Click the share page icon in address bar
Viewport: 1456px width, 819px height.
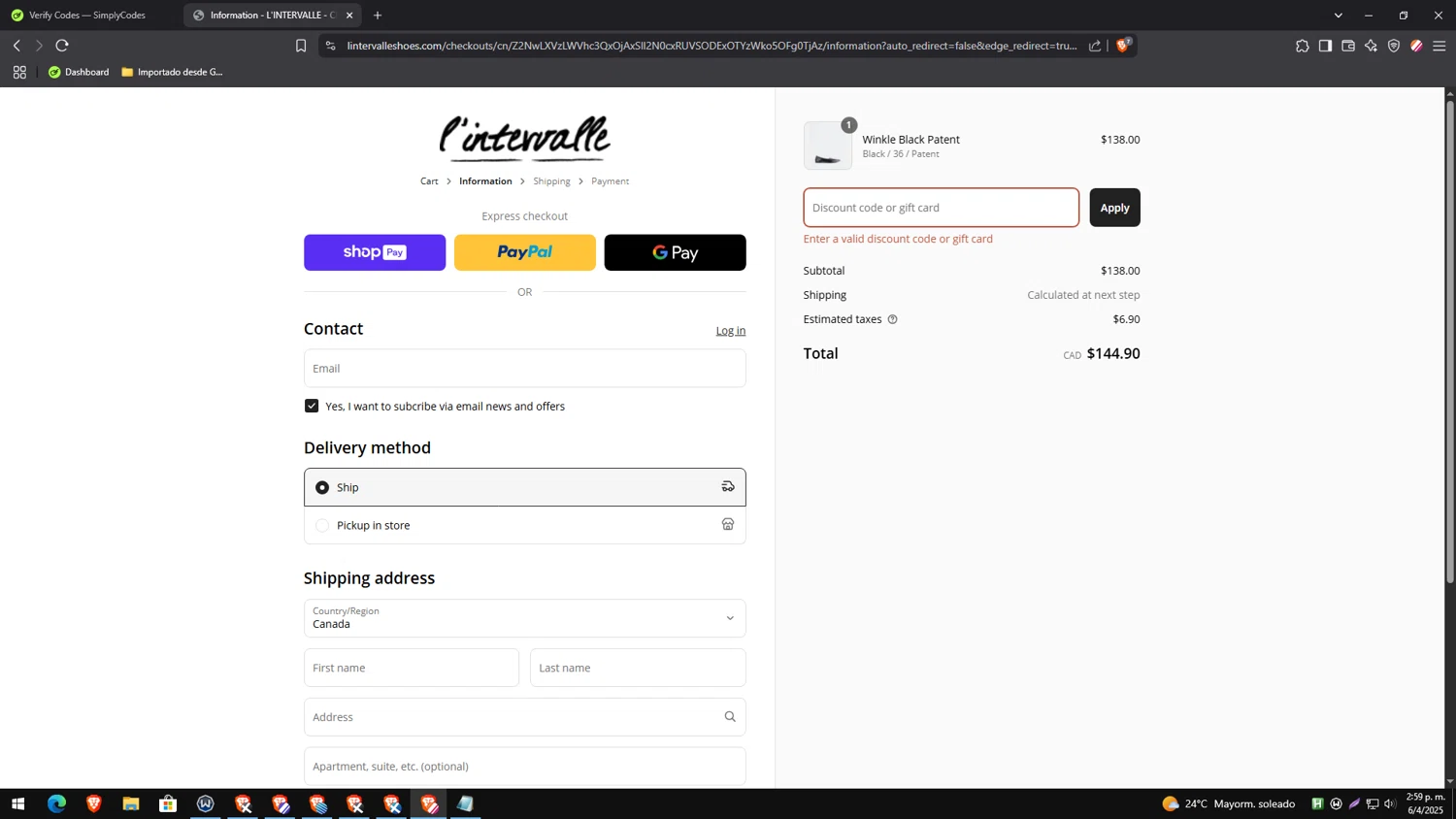(x=1095, y=46)
